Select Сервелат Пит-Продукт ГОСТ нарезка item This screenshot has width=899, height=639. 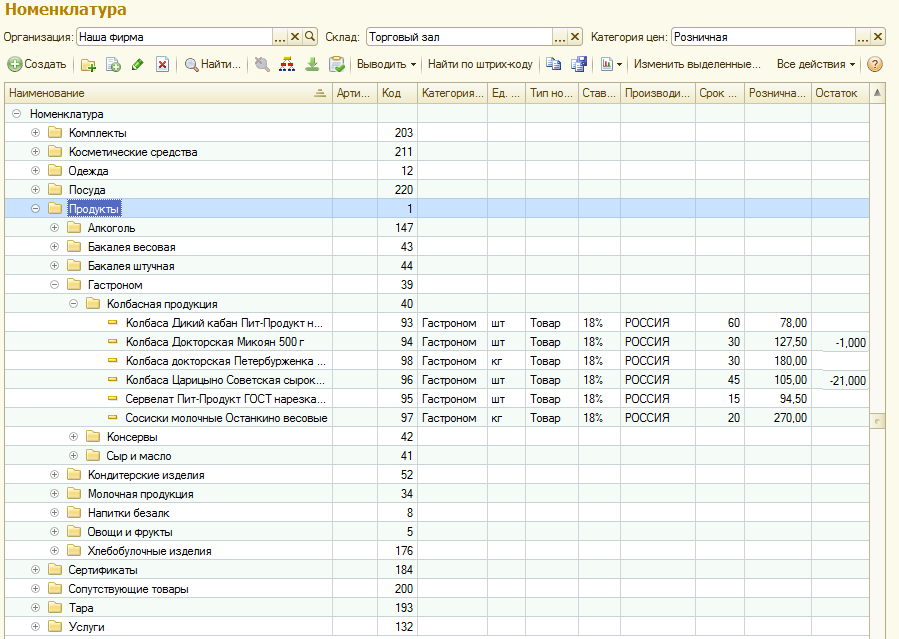(437, 398)
